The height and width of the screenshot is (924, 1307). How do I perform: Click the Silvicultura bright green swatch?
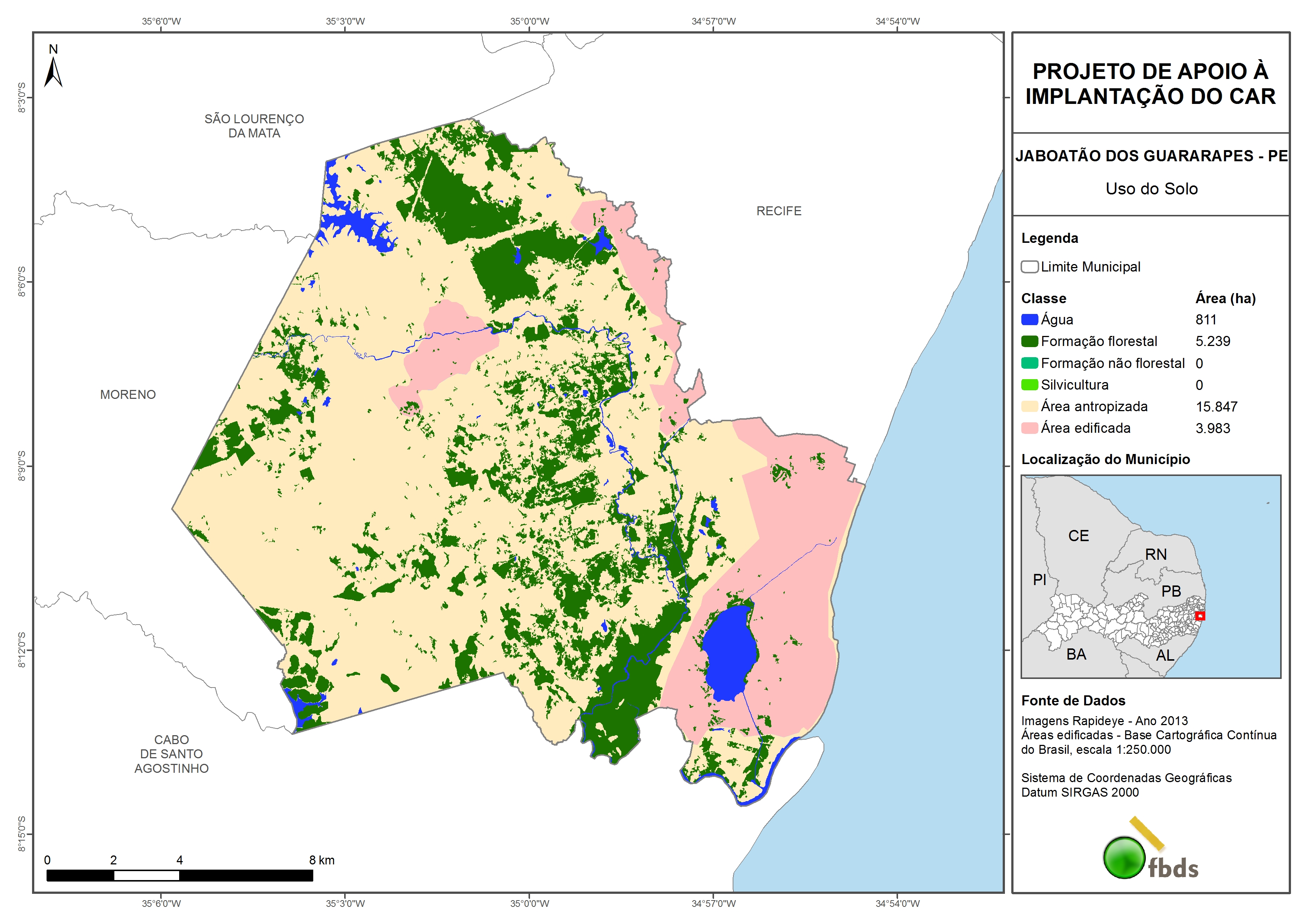pos(1029,385)
